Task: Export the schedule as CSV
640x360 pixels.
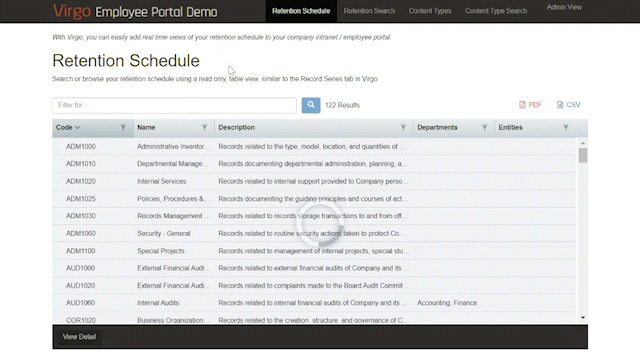Action: coord(569,105)
